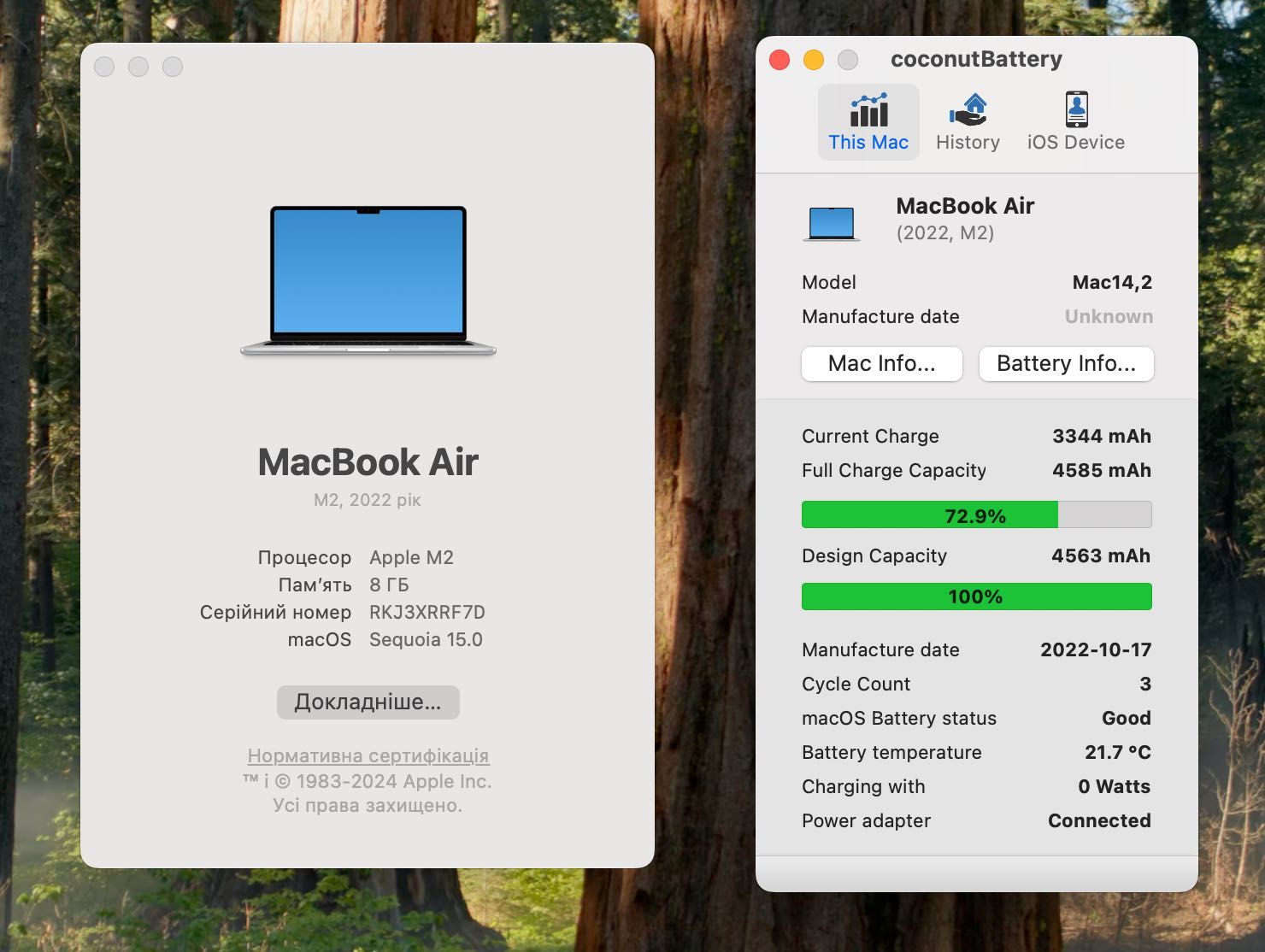Viewport: 1265px width, 952px height.
Task: Click the 100% design capacity bar
Action: pyautogui.click(x=976, y=596)
